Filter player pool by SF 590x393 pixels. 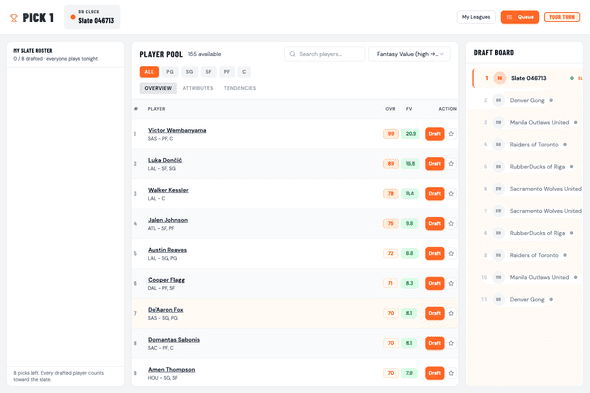click(208, 72)
